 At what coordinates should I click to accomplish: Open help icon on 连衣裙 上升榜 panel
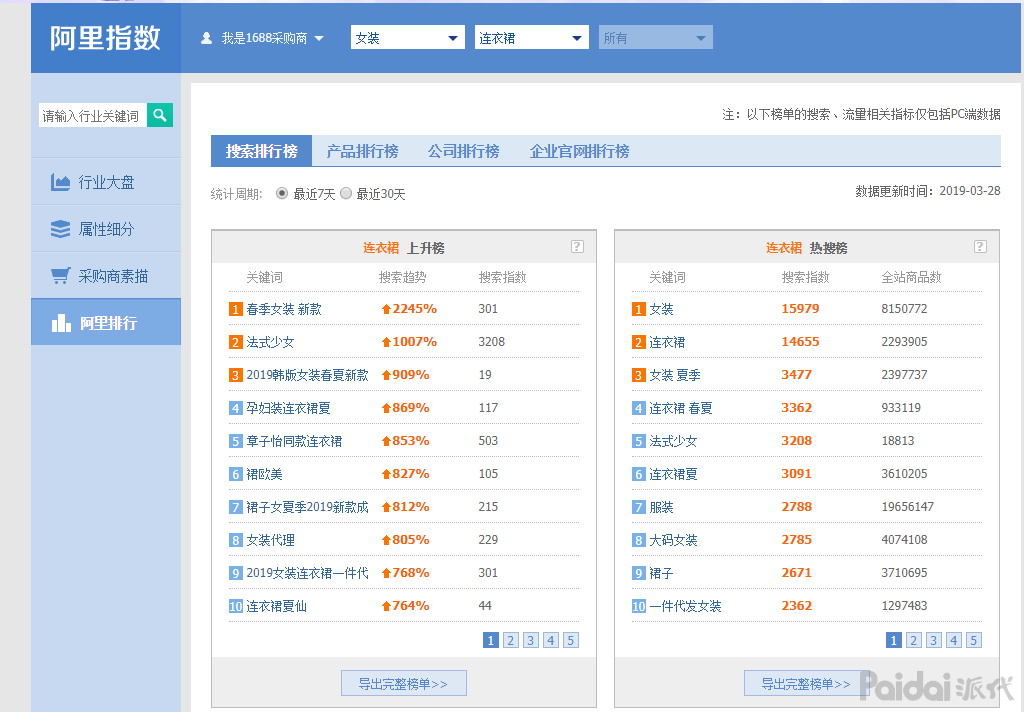(577, 246)
